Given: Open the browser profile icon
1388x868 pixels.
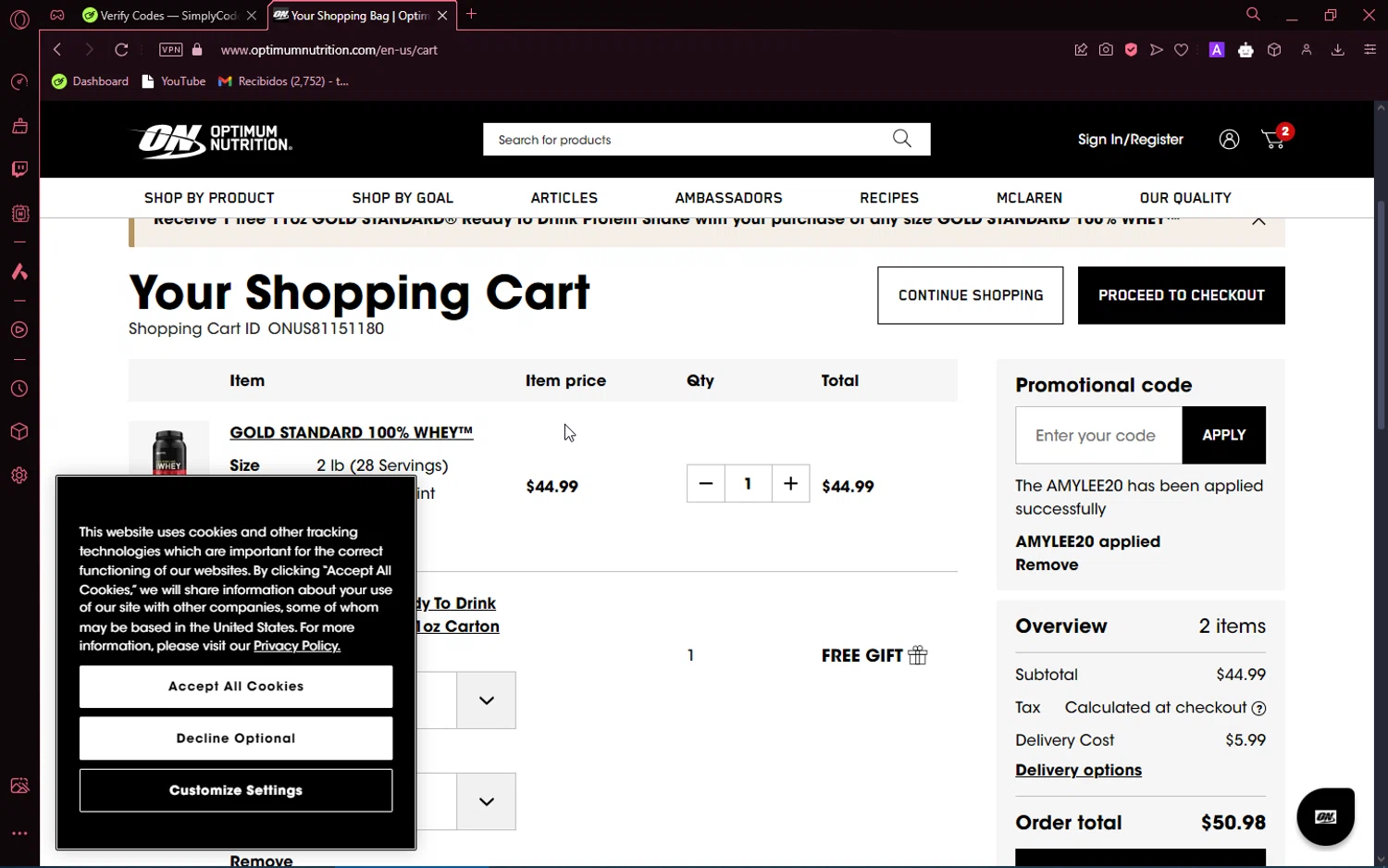Looking at the screenshot, I should tap(1307, 50).
